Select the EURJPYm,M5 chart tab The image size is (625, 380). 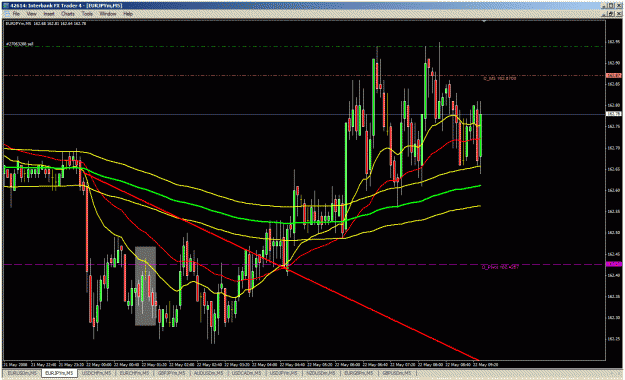coord(59,373)
